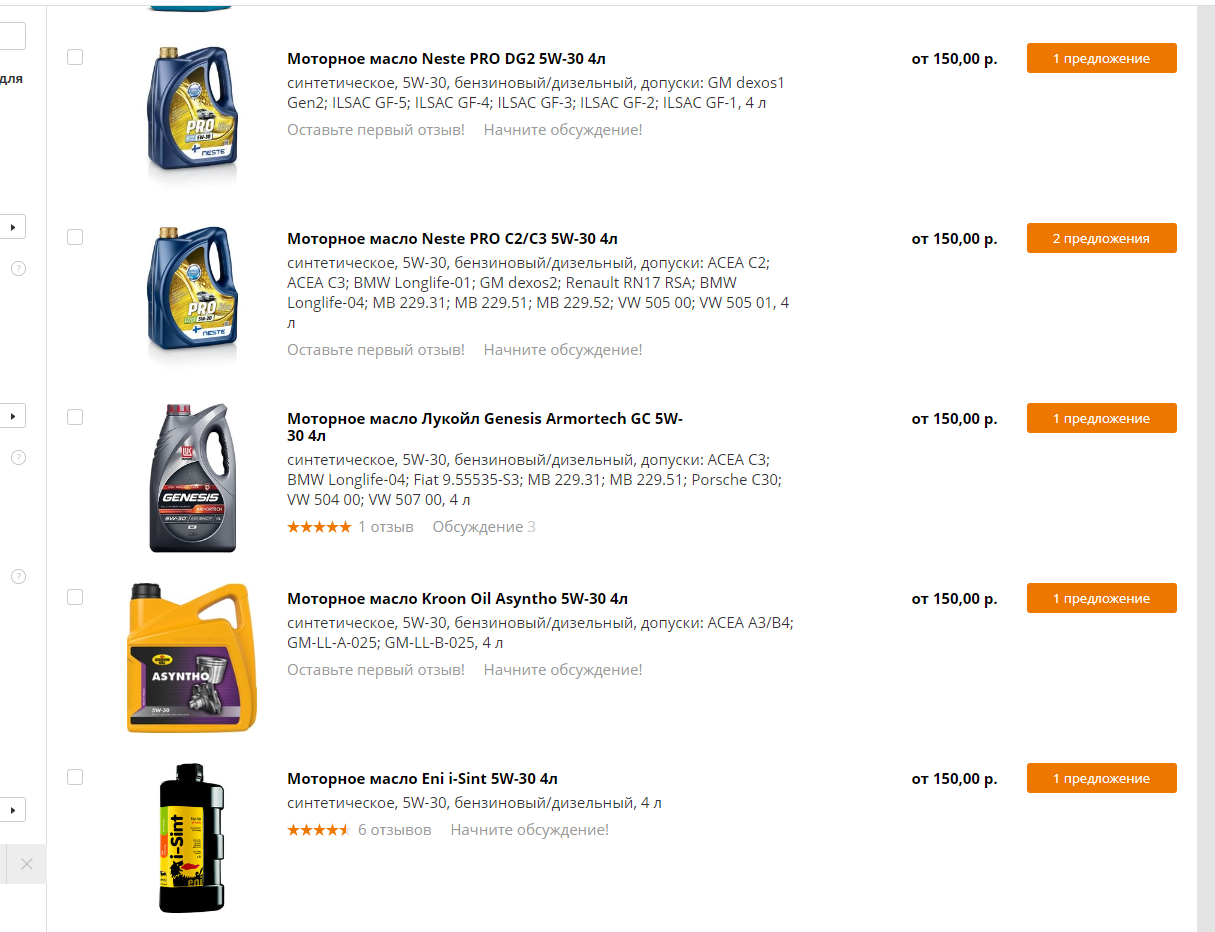Open the Neste PRO DG2 canister image
Image resolution: width=1215 pixels, height=932 pixels.
(x=193, y=113)
